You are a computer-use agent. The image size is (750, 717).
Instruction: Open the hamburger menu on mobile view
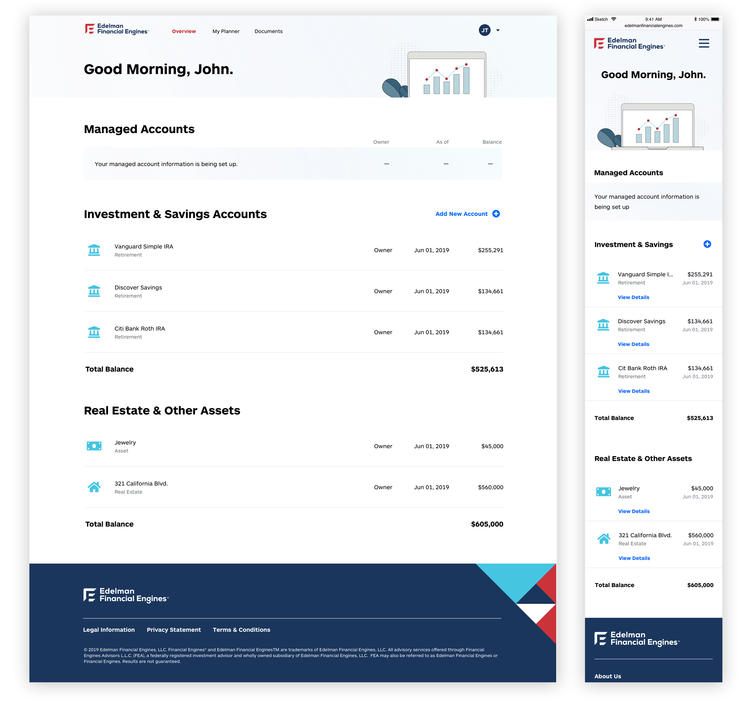coord(704,44)
